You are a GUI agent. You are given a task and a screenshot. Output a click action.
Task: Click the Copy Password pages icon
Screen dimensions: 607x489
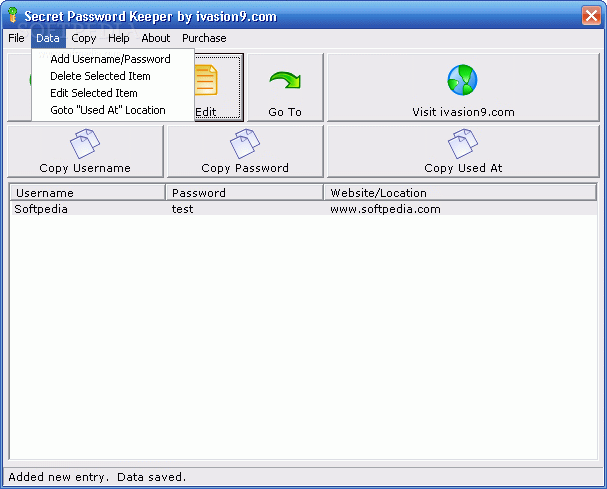[245, 144]
